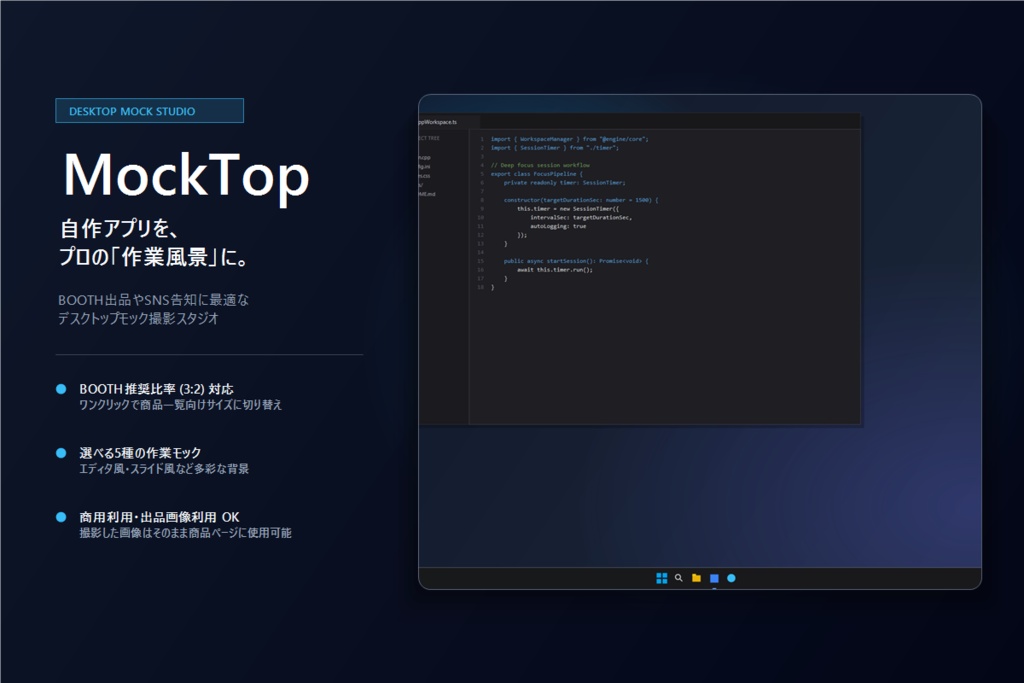Click 'エディタ風・スライド風など多彩な背景' description
The height and width of the screenshot is (683, 1024).
coord(164,469)
